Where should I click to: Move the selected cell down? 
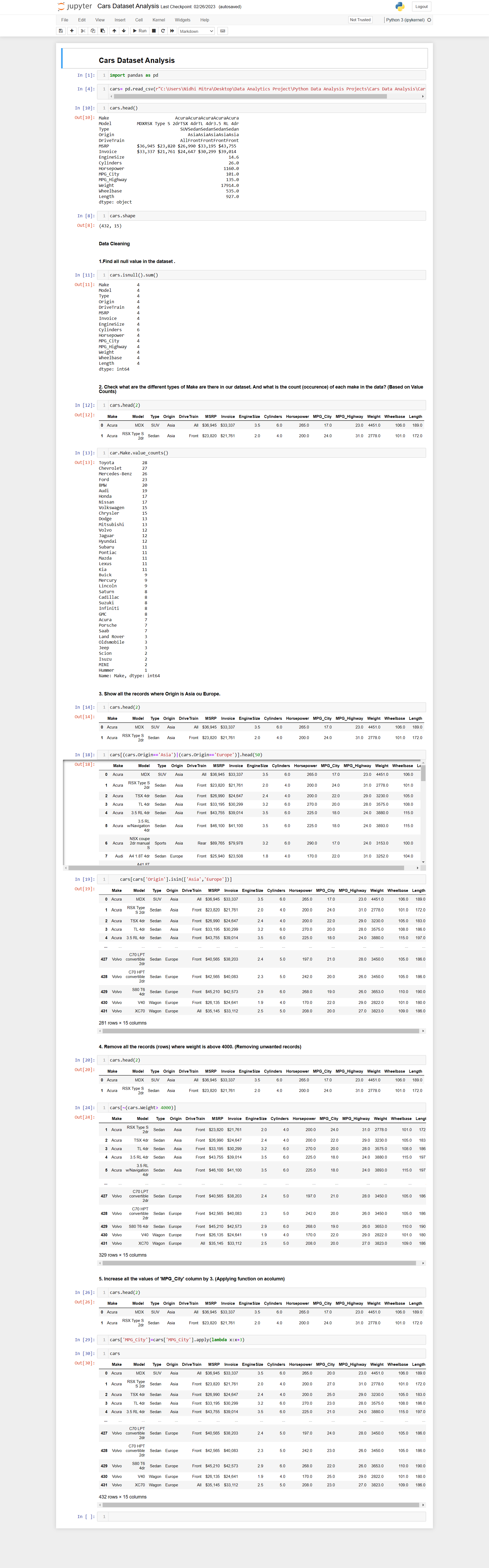click(x=124, y=31)
